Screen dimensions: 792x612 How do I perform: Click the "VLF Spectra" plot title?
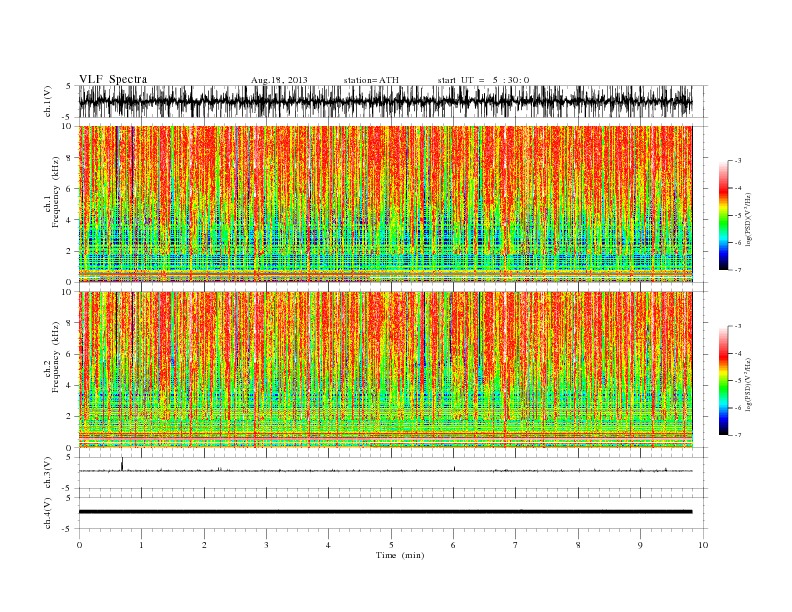point(113,79)
